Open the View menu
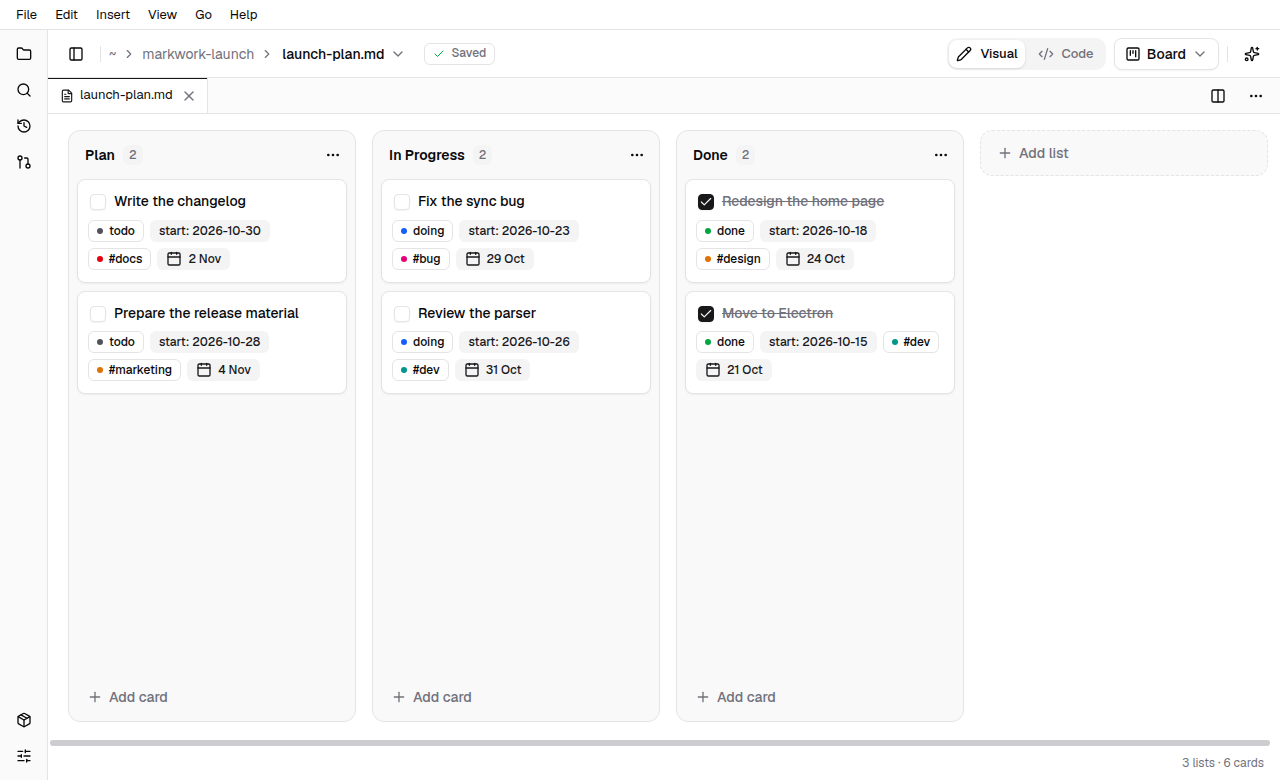The height and width of the screenshot is (780, 1280). point(162,15)
